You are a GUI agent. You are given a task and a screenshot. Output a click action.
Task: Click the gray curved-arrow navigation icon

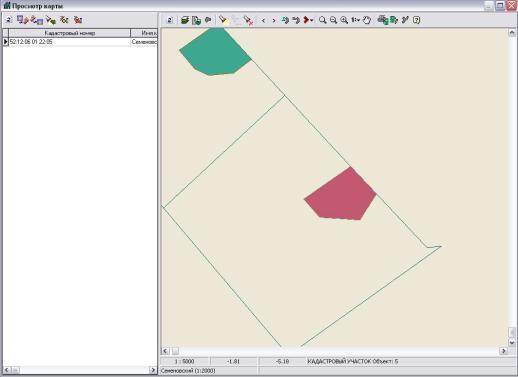coord(296,20)
